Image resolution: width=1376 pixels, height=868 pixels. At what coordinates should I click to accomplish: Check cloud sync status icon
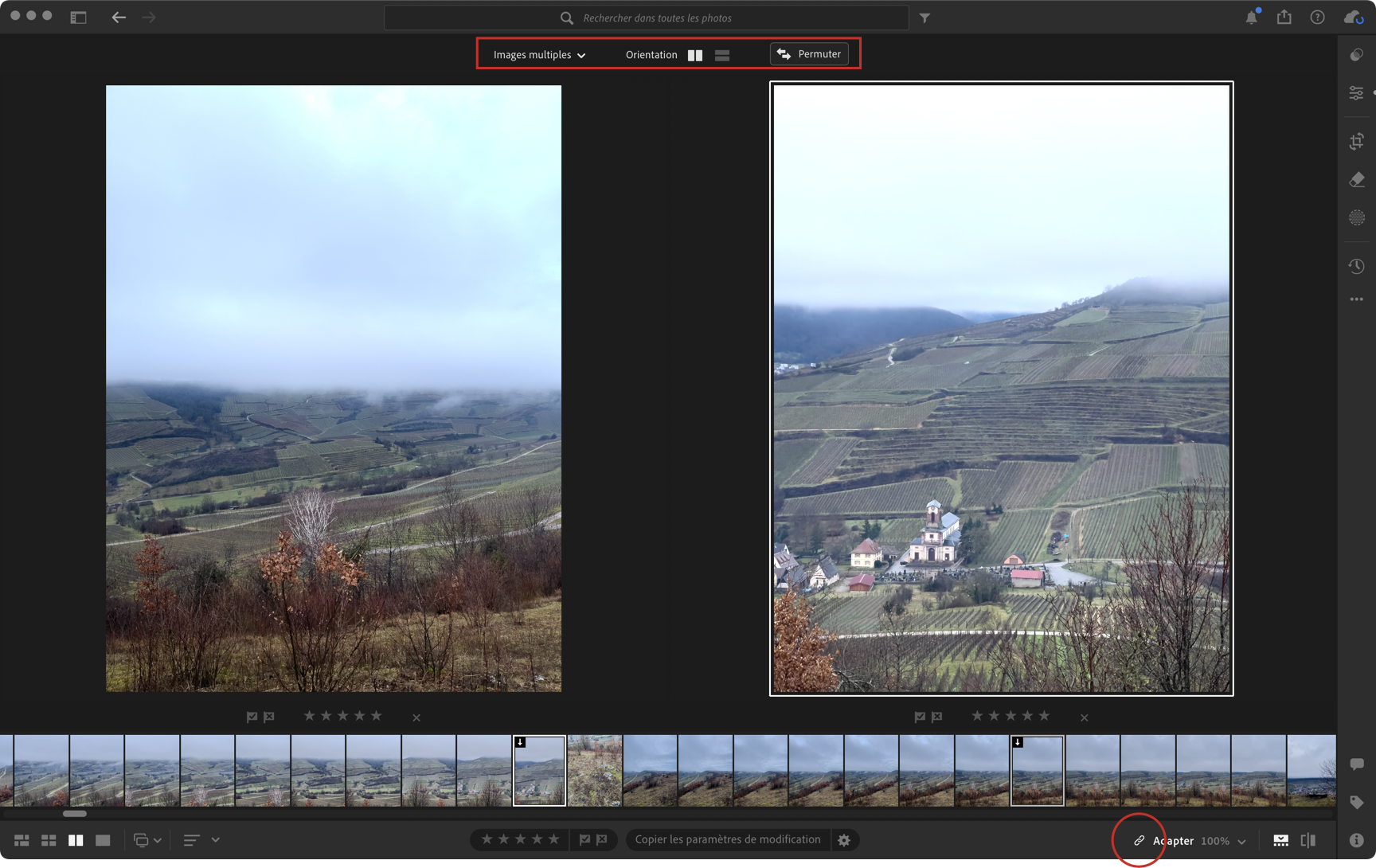[1354, 17]
